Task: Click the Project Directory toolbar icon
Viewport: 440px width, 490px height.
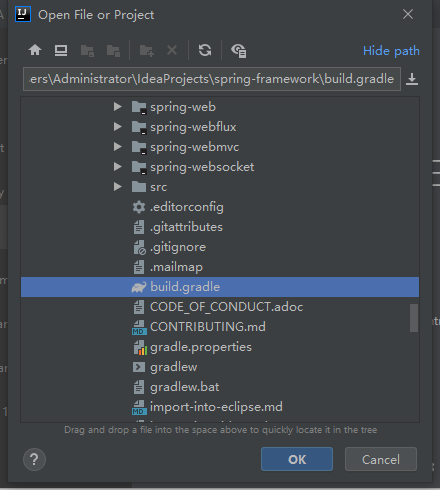Action: tap(87, 51)
